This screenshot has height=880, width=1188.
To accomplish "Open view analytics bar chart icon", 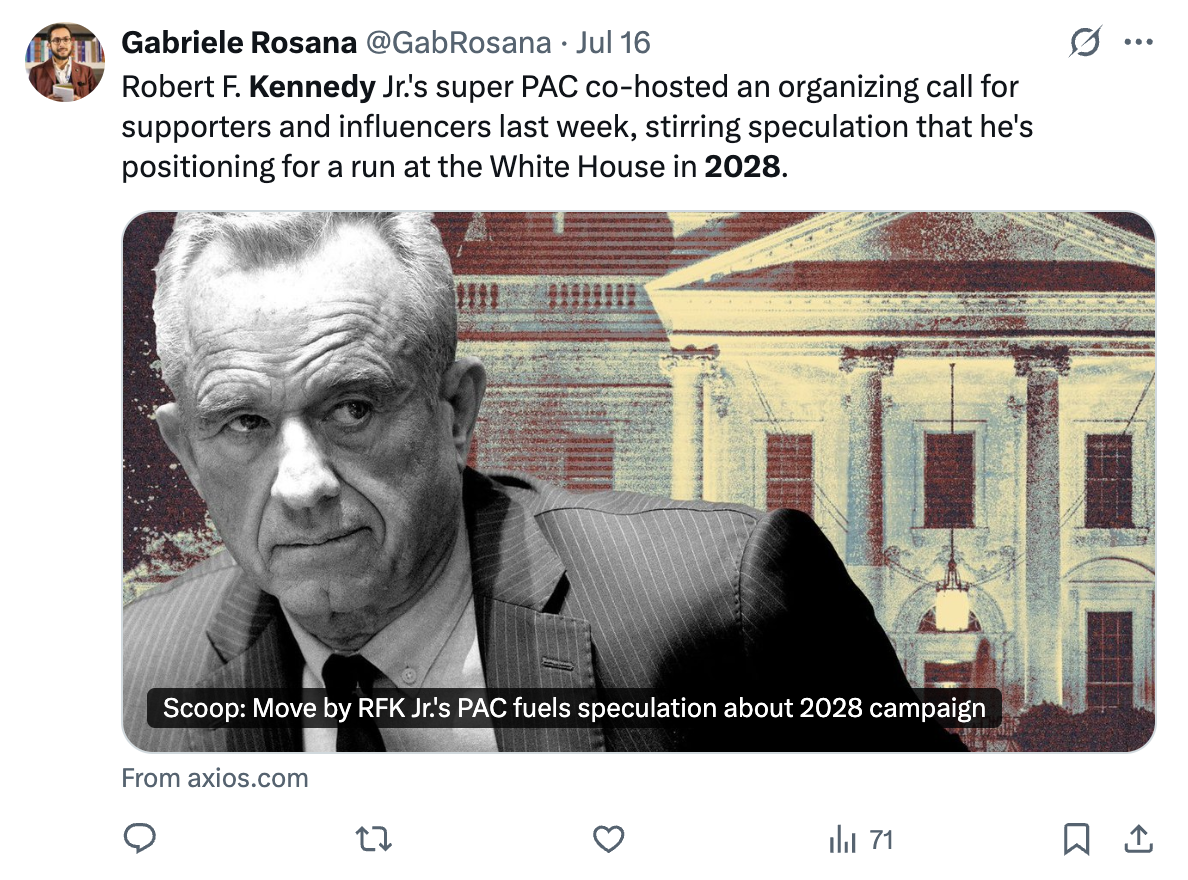I will pyautogui.click(x=843, y=840).
